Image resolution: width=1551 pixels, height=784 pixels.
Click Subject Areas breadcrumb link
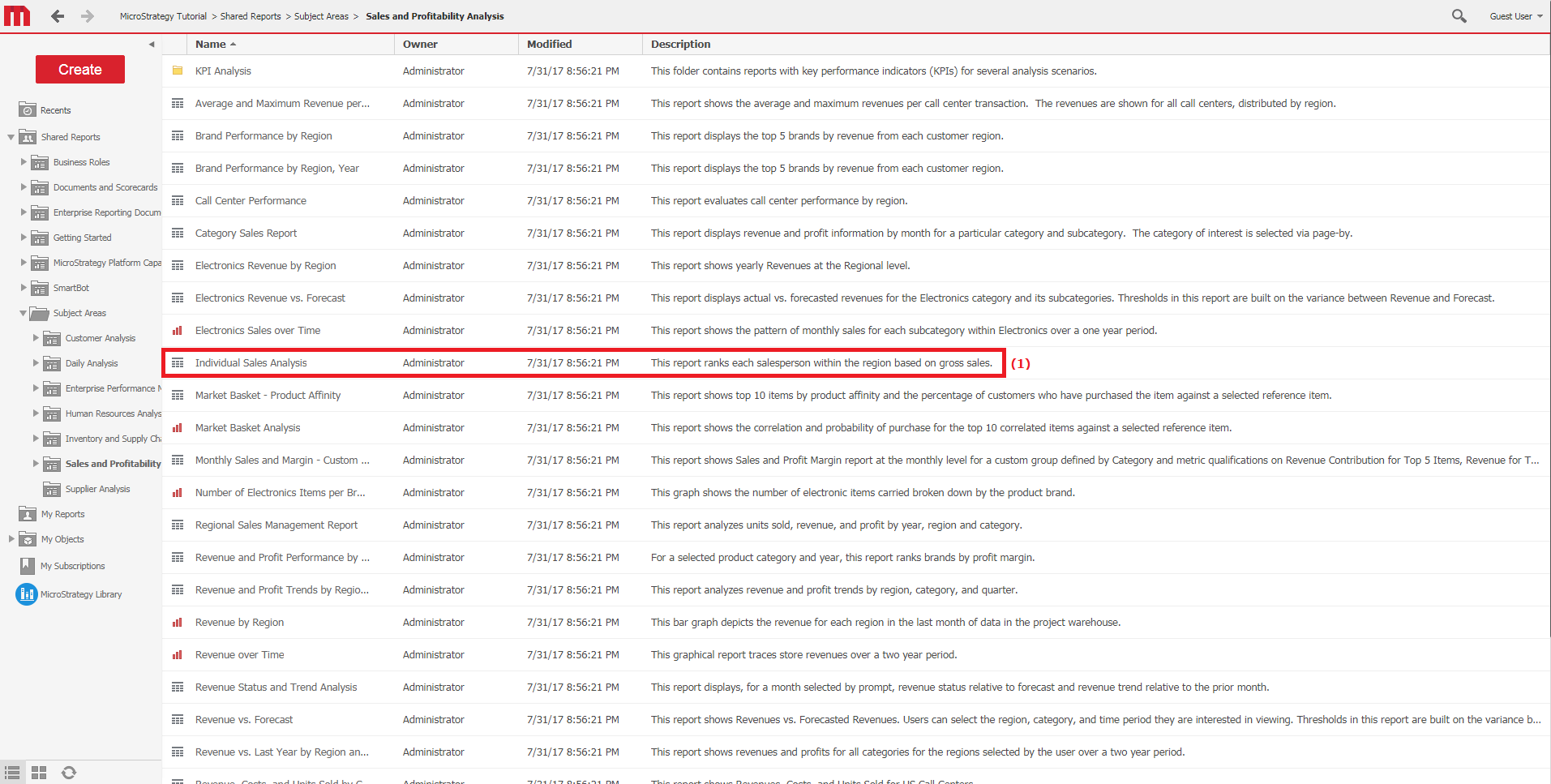321,16
